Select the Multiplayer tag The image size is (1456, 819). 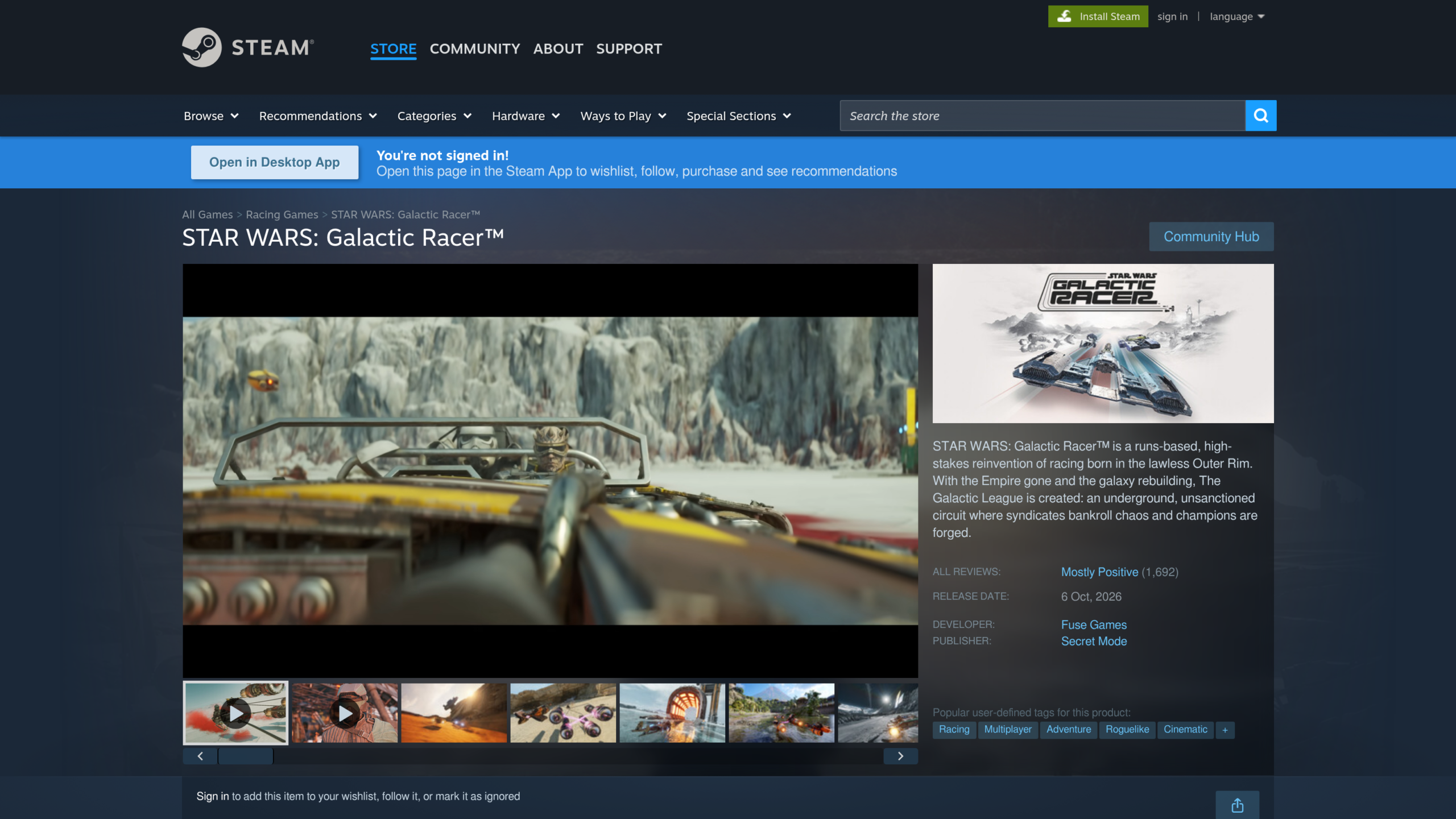pos(1007,730)
